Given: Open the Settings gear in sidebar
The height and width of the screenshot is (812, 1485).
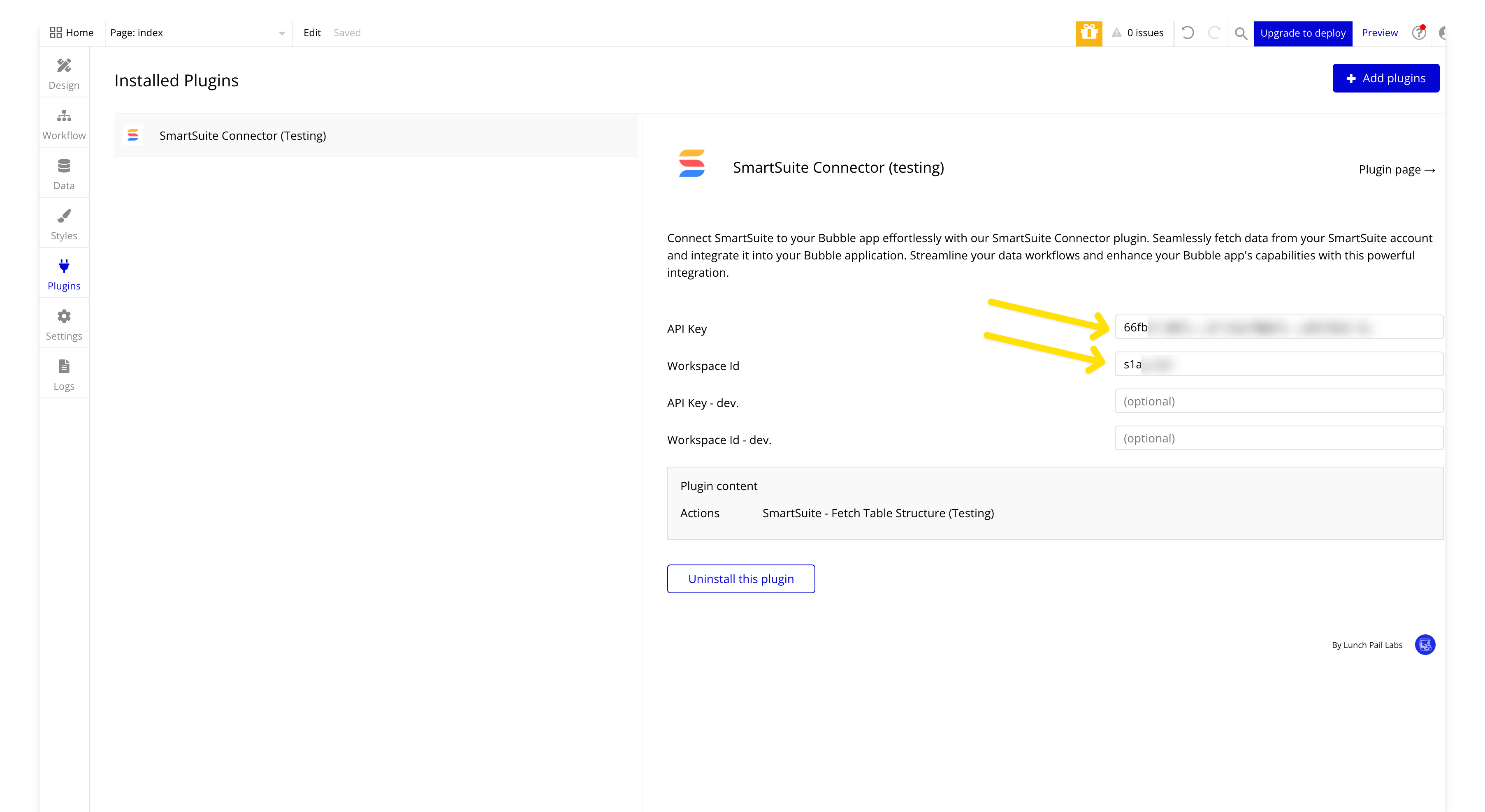Looking at the screenshot, I should pos(64,317).
